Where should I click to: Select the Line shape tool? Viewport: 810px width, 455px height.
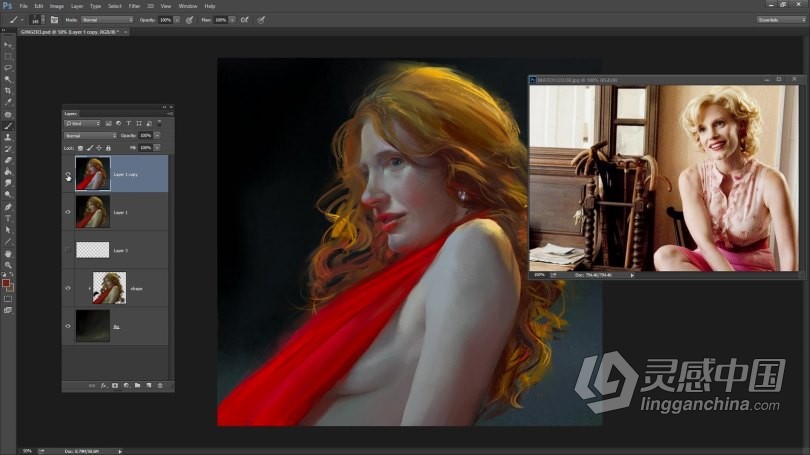point(8,241)
